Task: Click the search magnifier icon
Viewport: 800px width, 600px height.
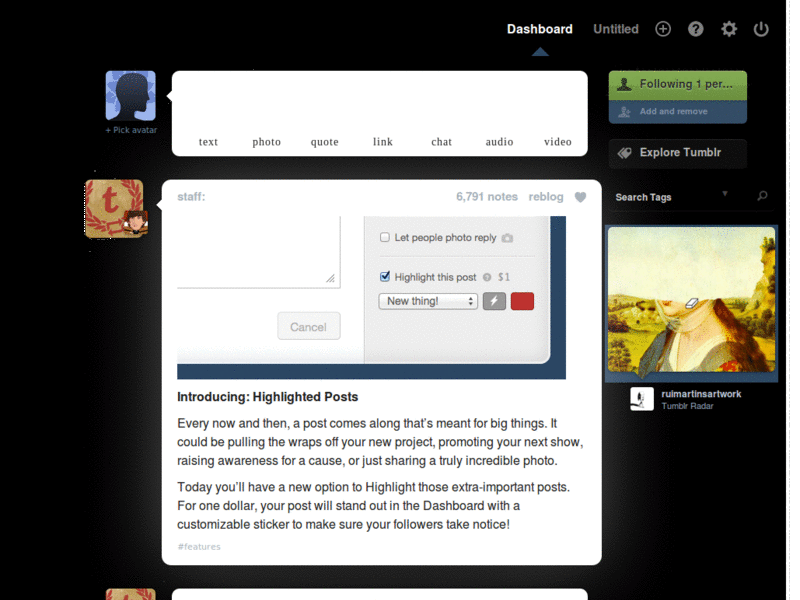Action: (x=762, y=196)
